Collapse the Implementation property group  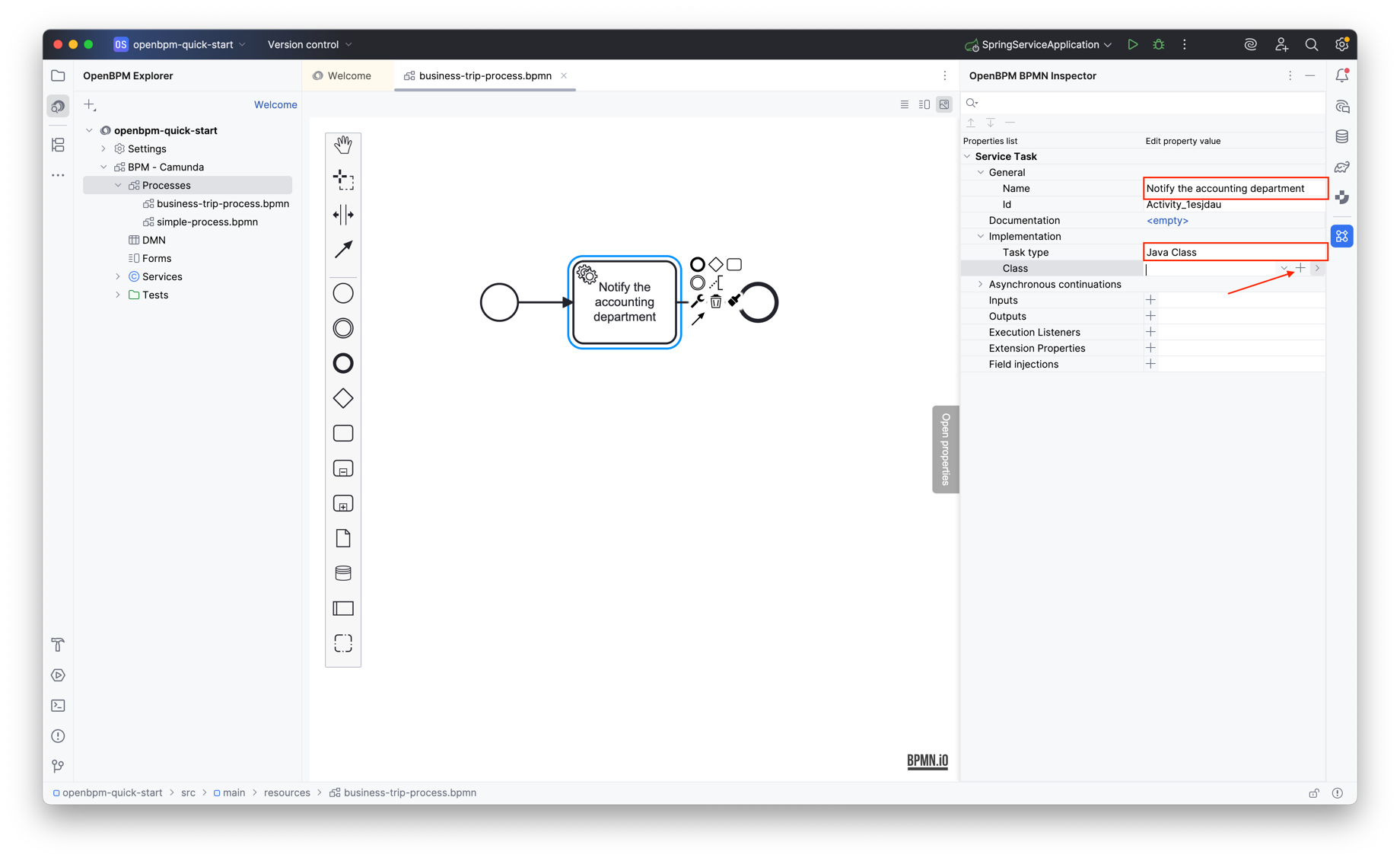coord(981,236)
